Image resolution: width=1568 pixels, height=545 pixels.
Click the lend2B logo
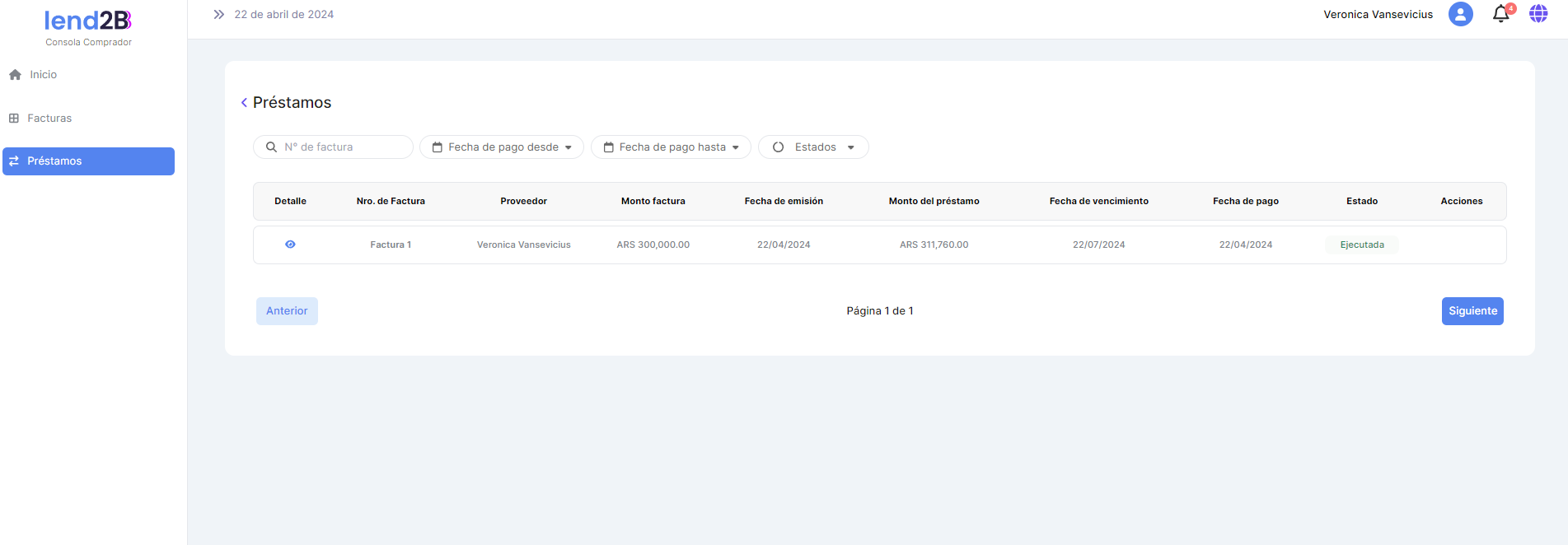coord(88,21)
